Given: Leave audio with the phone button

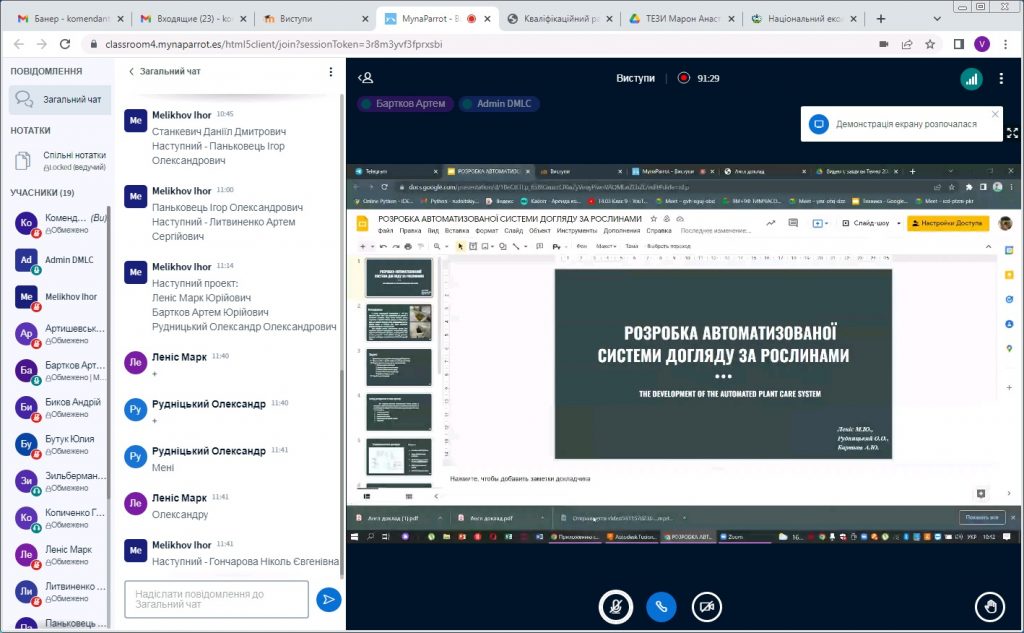Looking at the screenshot, I should (660, 606).
